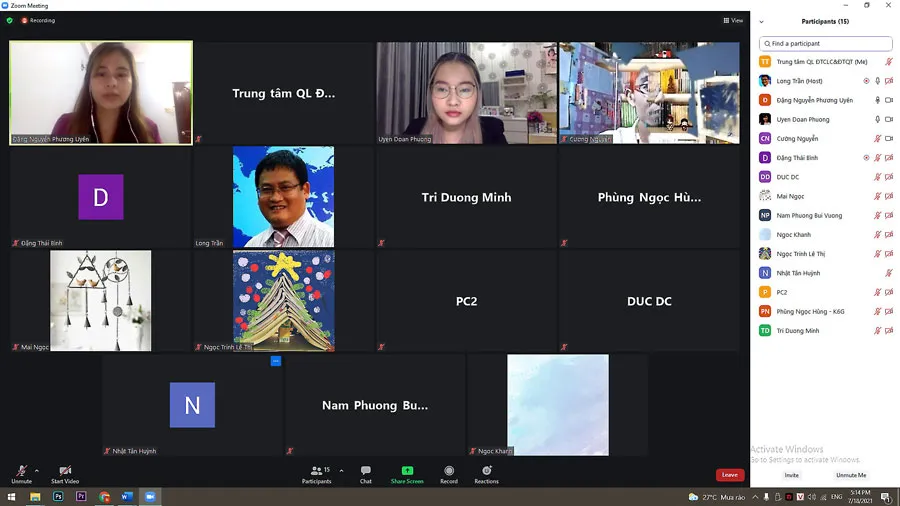Screen dimensions: 900x506
Task: Click the Invite button
Action: (792, 475)
